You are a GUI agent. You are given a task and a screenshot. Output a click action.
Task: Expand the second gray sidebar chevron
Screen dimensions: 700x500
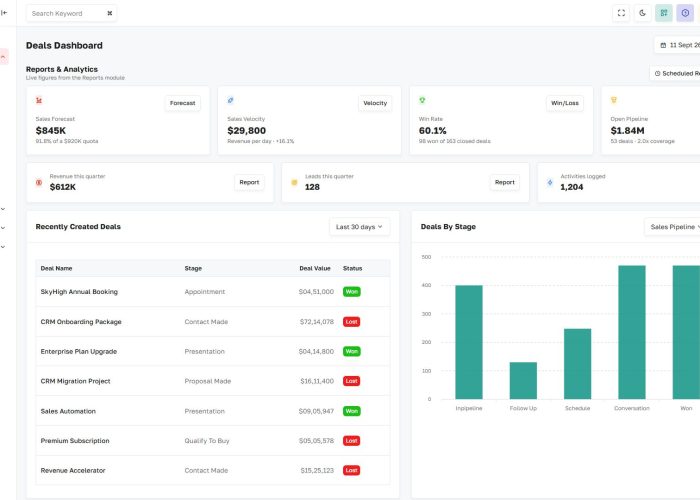[x=3, y=228]
